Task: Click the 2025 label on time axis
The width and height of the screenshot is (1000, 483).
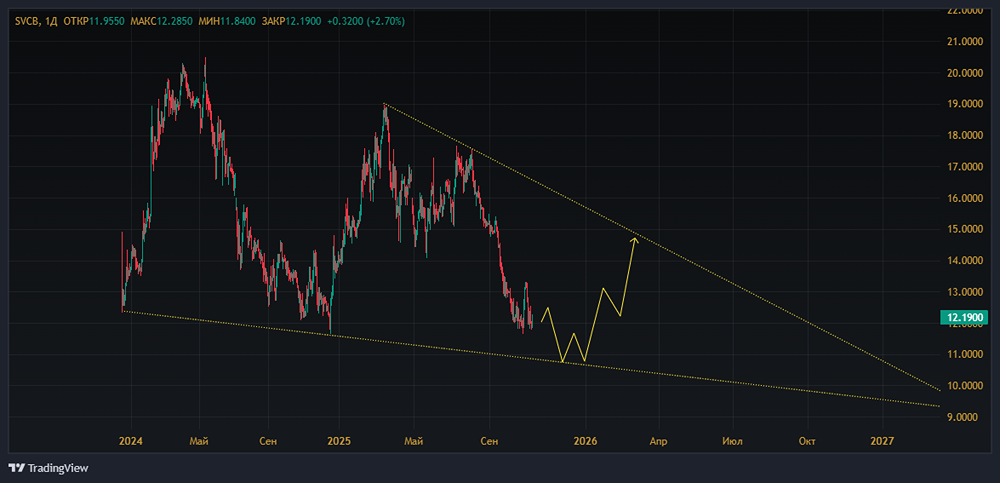Action: click(x=338, y=441)
